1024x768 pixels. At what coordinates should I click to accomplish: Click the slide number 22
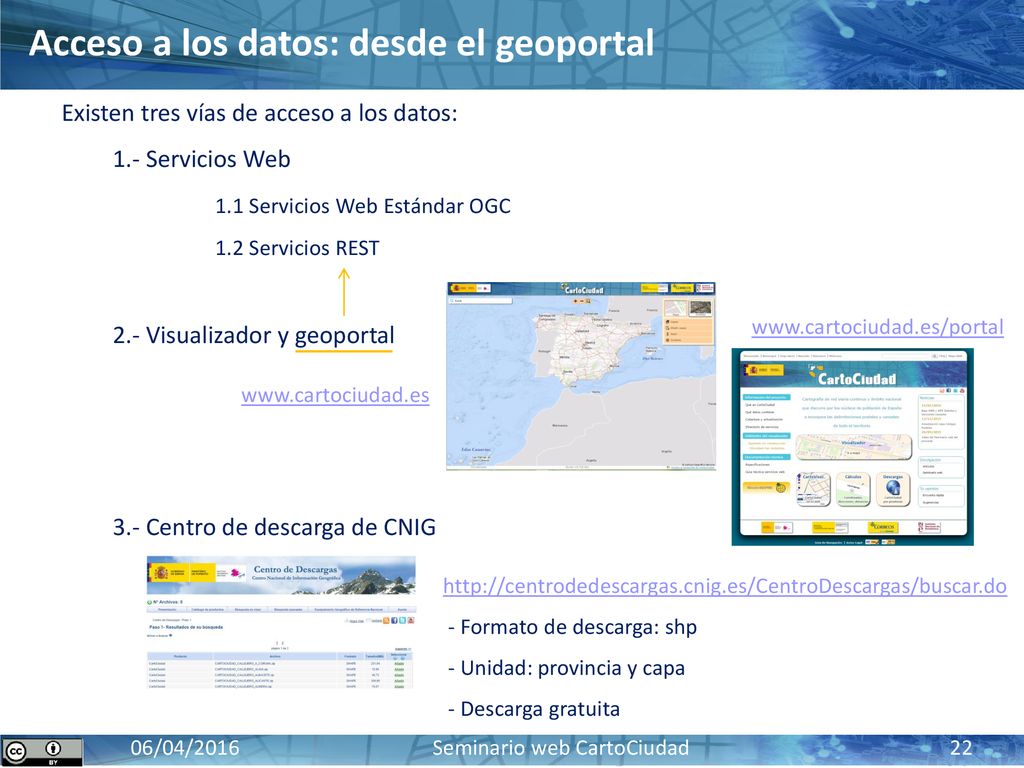tap(961, 748)
